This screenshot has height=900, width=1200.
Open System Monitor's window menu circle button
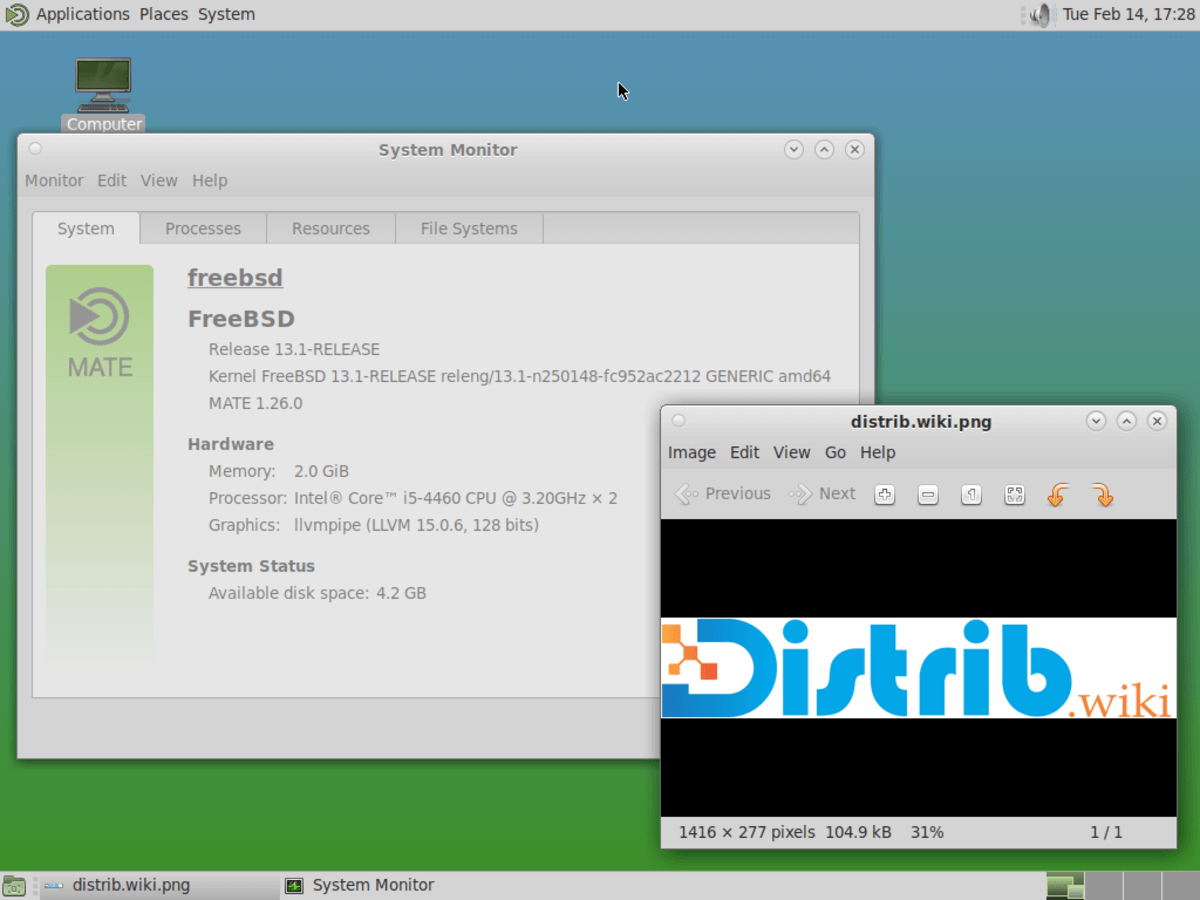coord(35,149)
